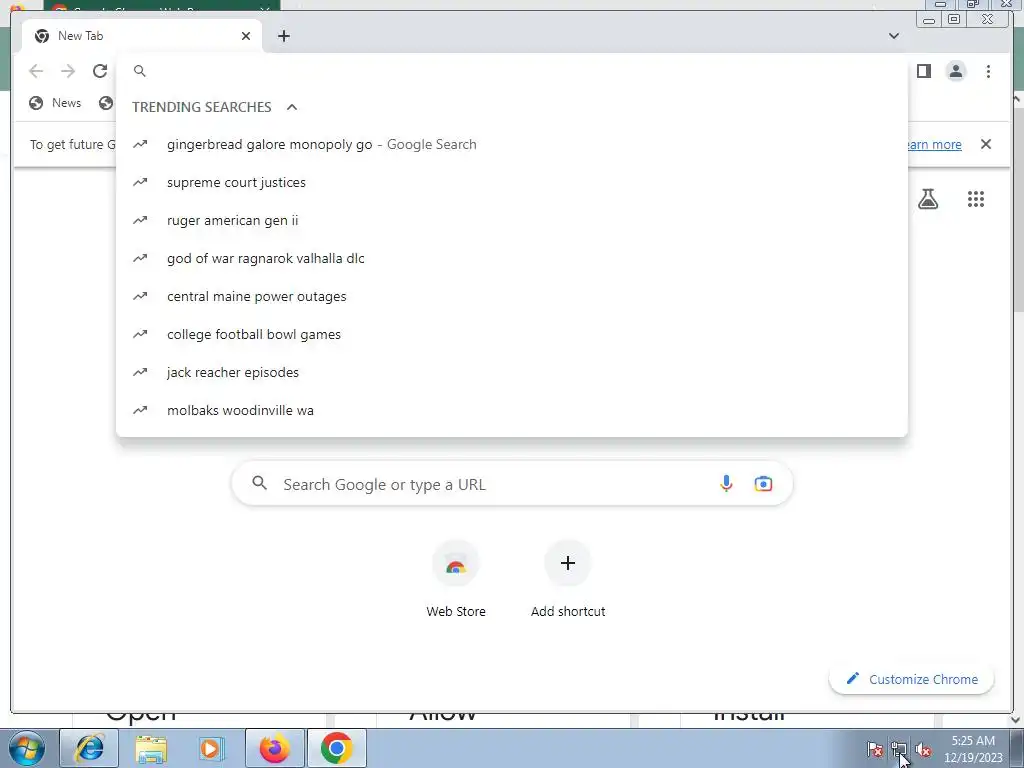This screenshot has height=768, width=1024.
Task: Click the search magnifier in the address bar
Action: 140,71
